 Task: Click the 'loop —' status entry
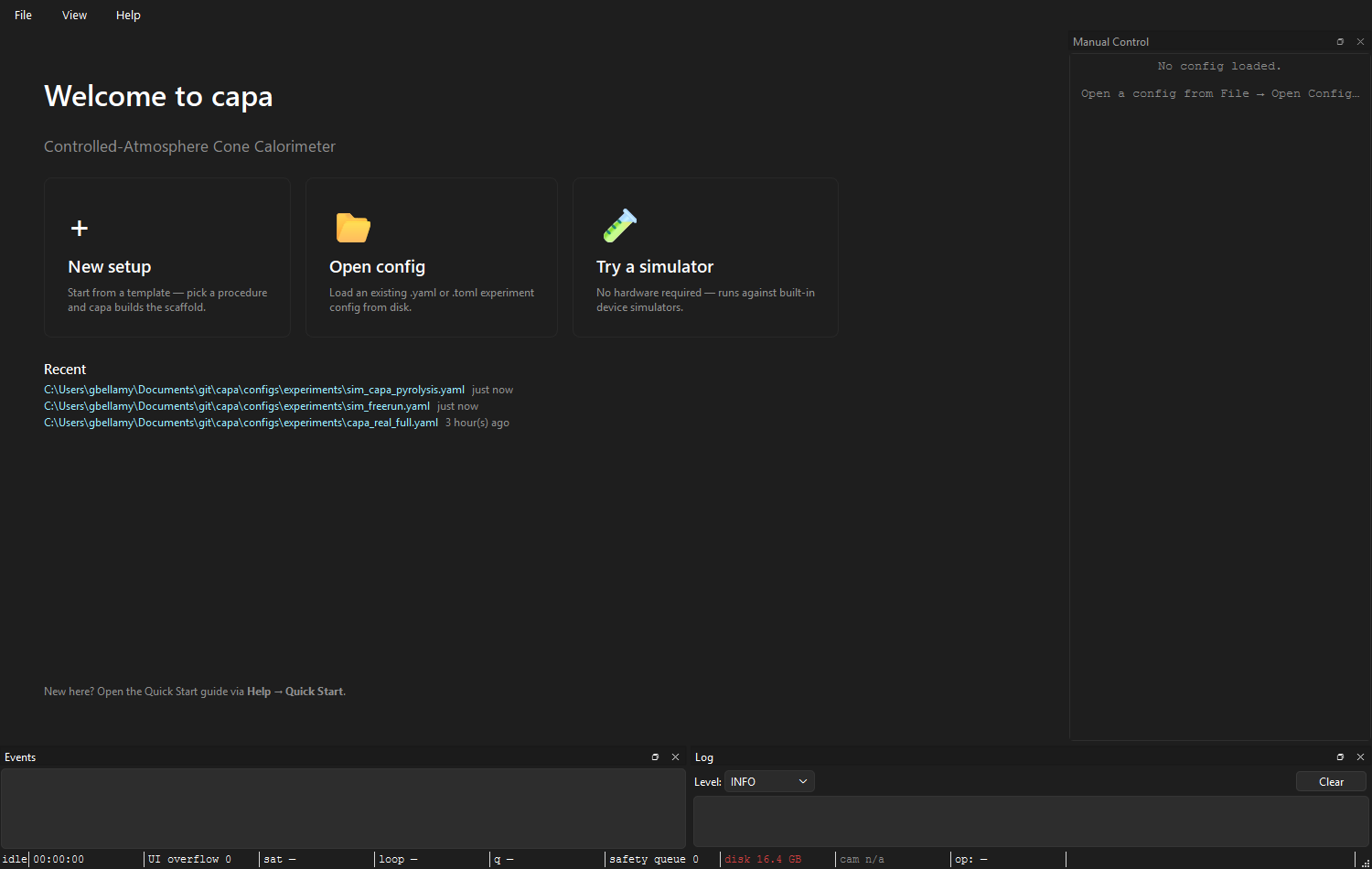pos(398,859)
